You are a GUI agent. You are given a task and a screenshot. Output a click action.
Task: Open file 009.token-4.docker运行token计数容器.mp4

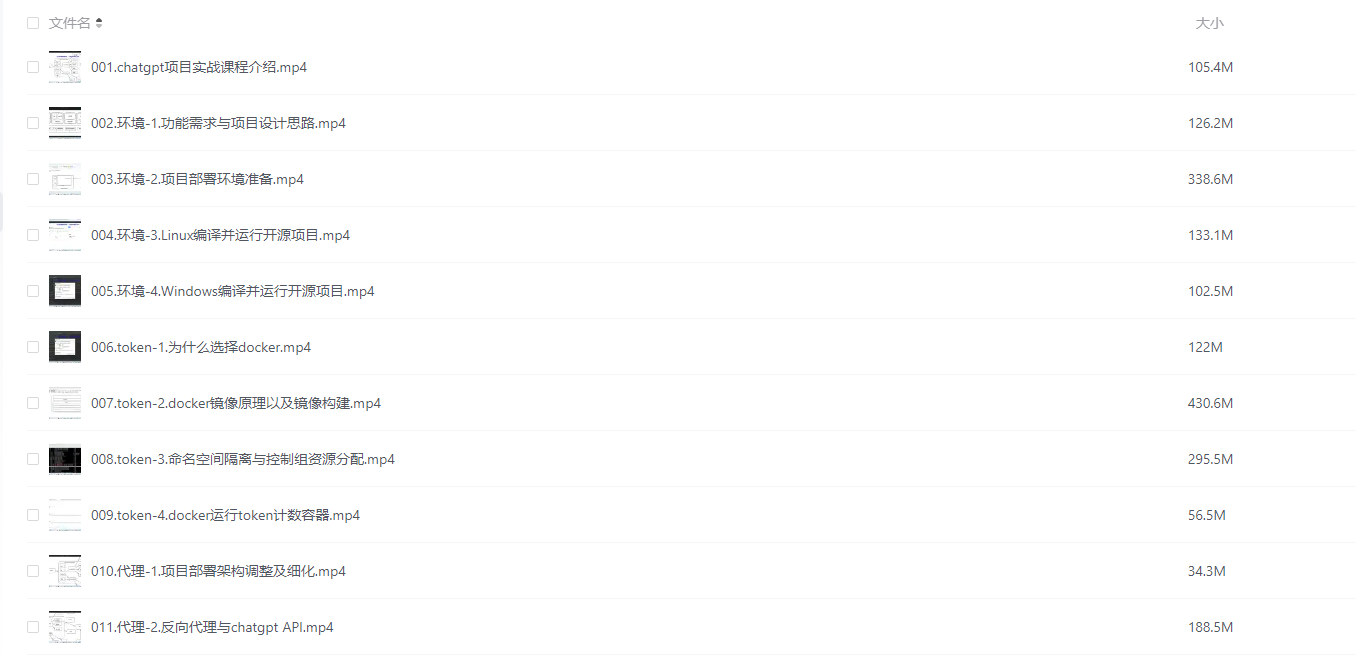(x=225, y=515)
